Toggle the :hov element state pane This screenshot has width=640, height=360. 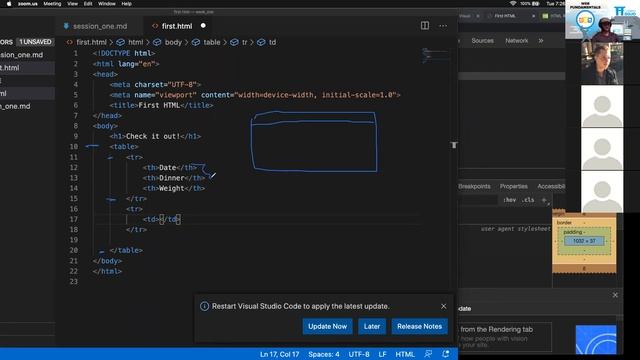tap(509, 200)
